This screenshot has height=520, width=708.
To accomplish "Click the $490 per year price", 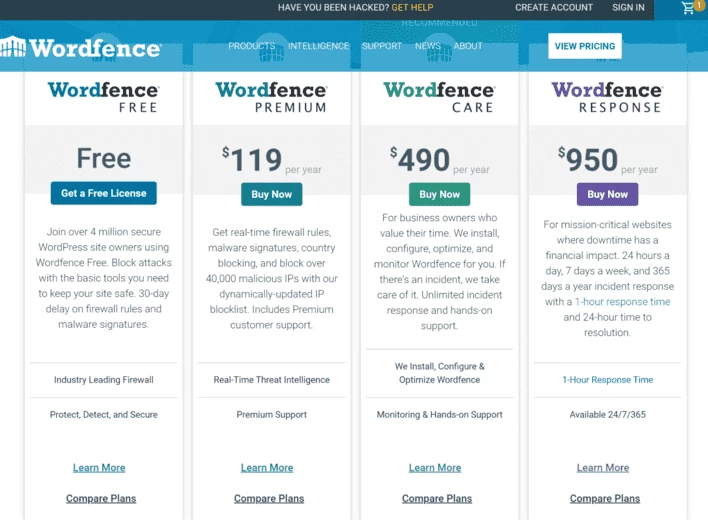I will (x=439, y=160).
